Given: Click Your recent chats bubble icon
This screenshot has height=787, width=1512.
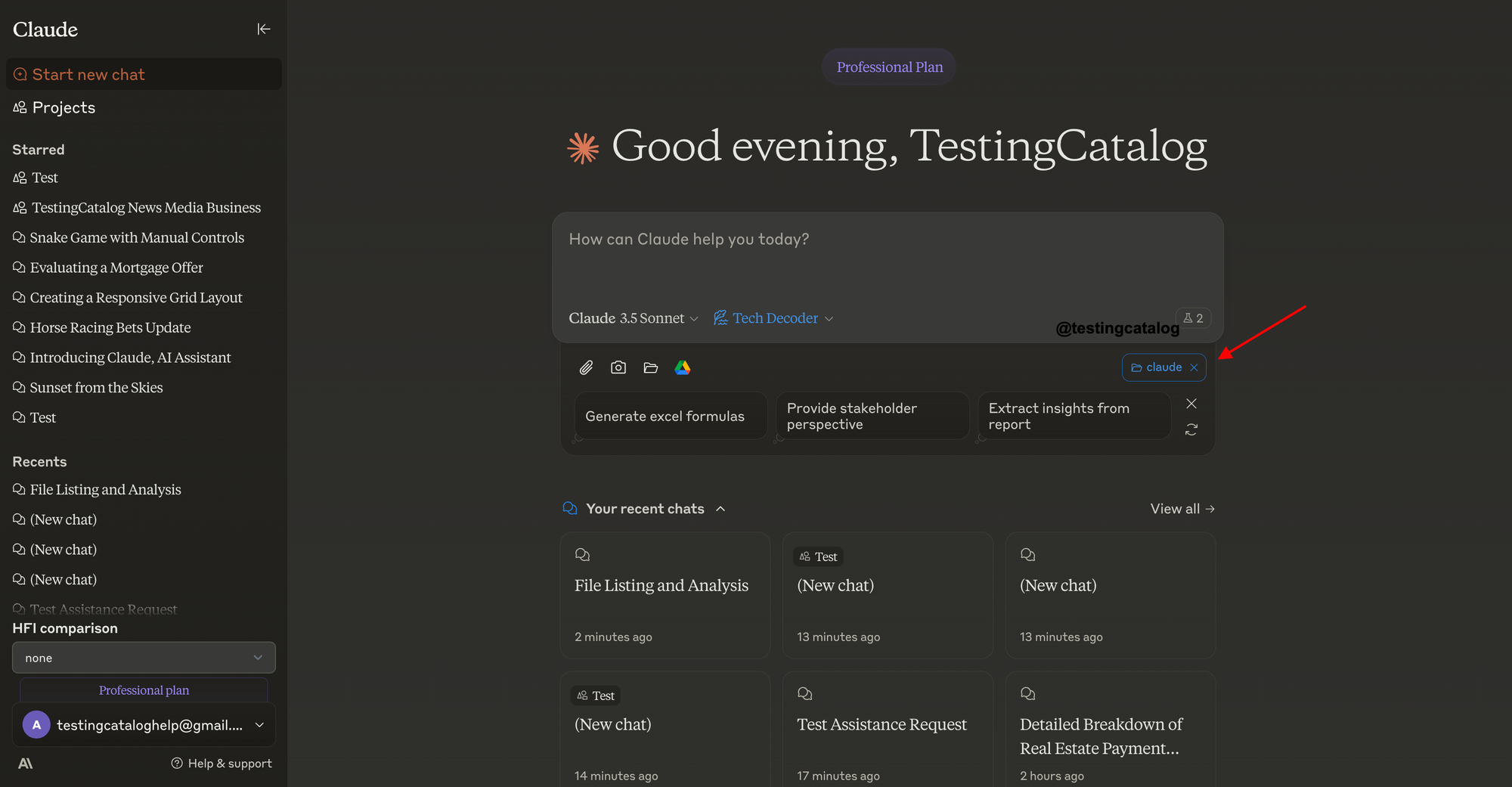Looking at the screenshot, I should tap(570, 509).
